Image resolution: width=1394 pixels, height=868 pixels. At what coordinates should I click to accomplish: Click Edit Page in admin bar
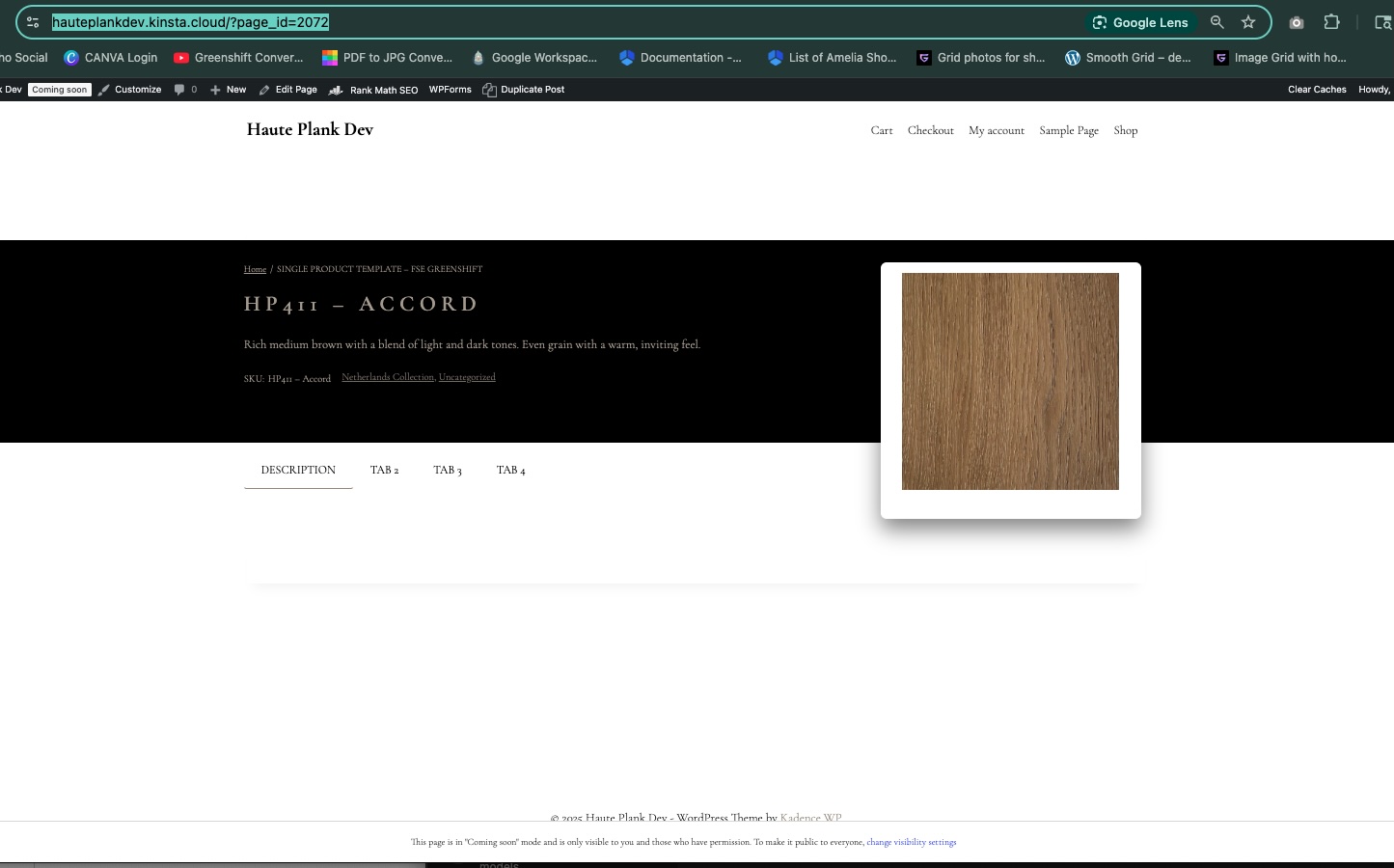[287, 90]
